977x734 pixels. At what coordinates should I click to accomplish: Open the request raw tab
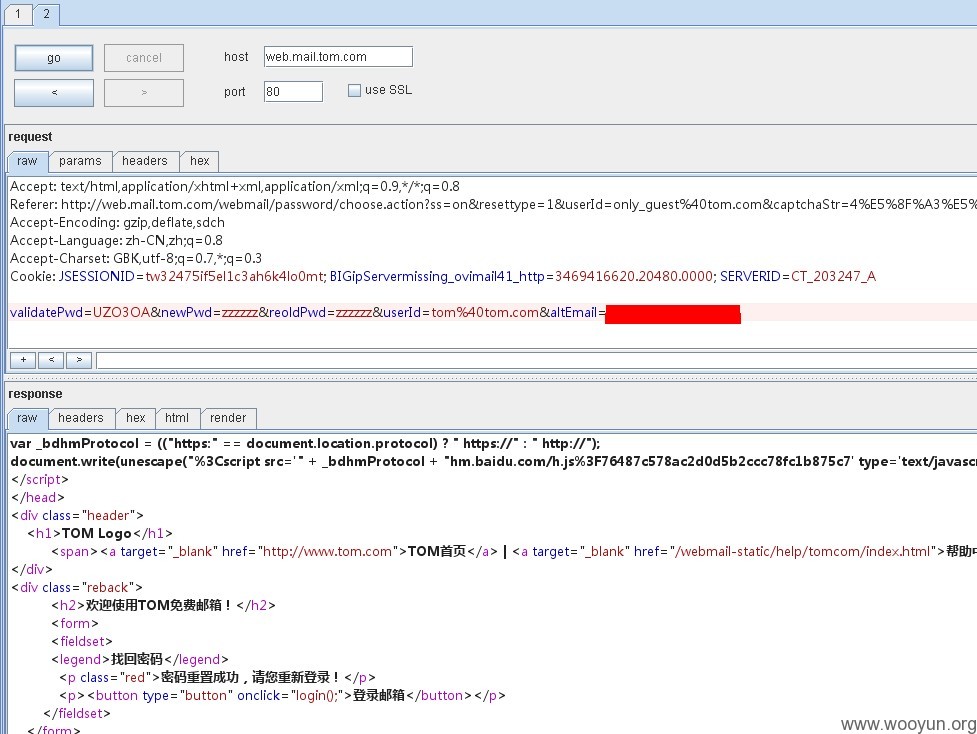(x=27, y=161)
